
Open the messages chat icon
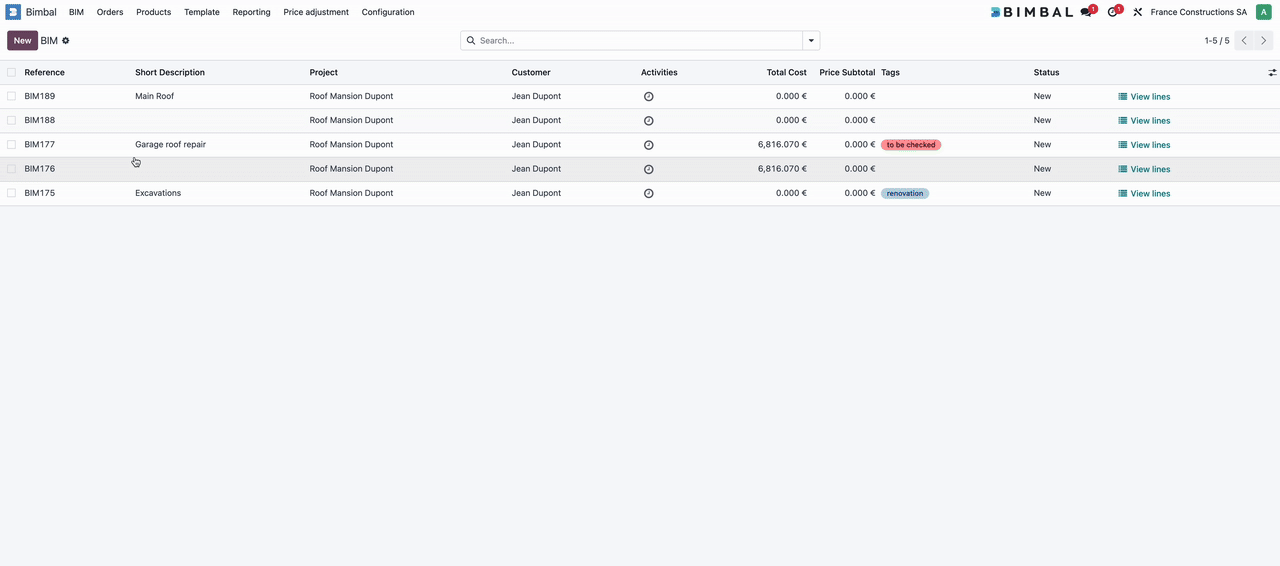(x=1086, y=12)
